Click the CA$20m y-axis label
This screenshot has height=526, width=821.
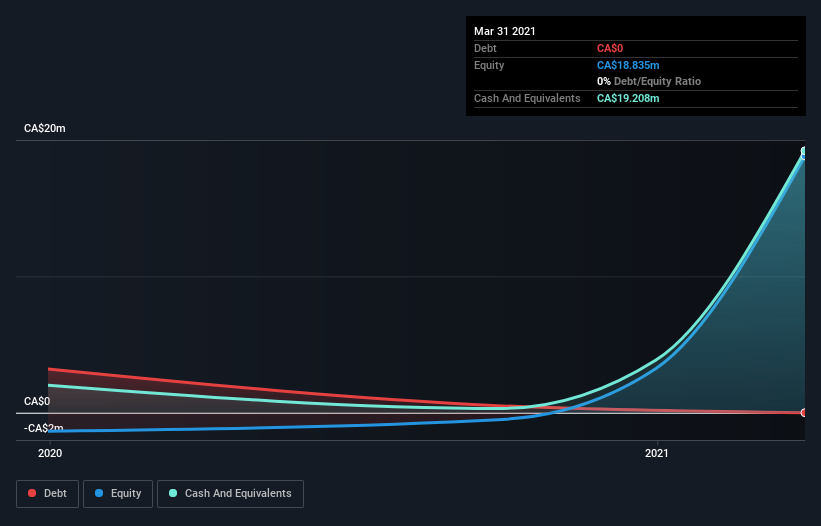pyautogui.click(x=45, y=128)
